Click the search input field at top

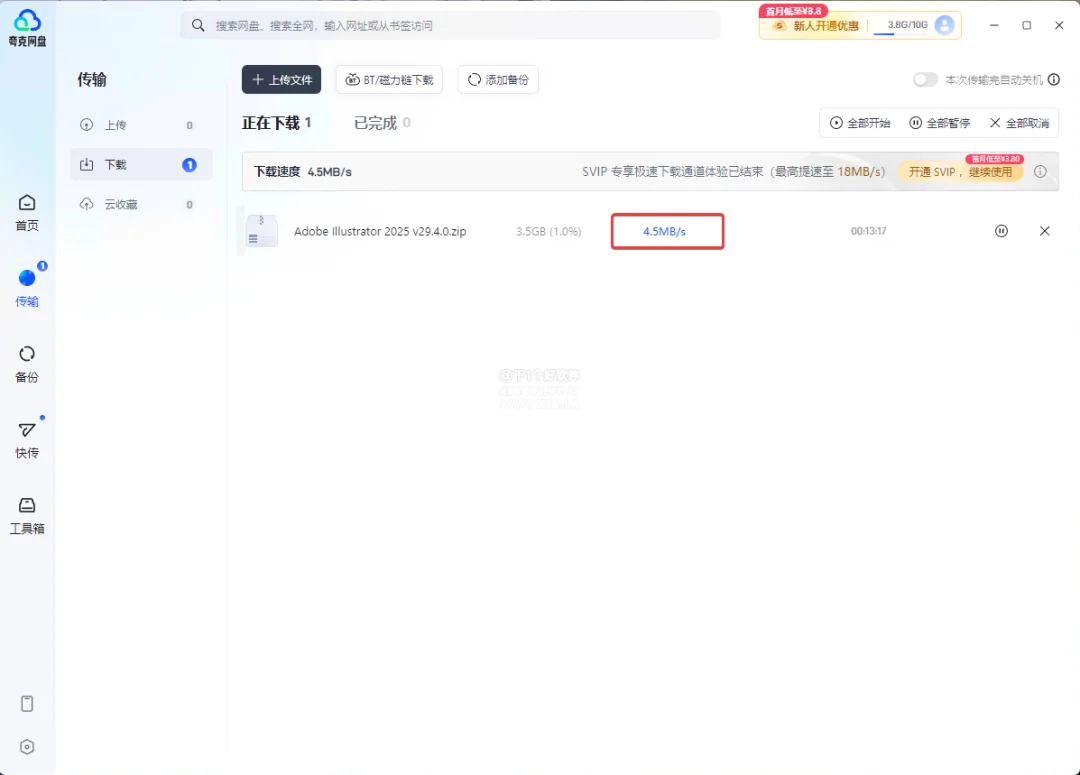(450, 25)
